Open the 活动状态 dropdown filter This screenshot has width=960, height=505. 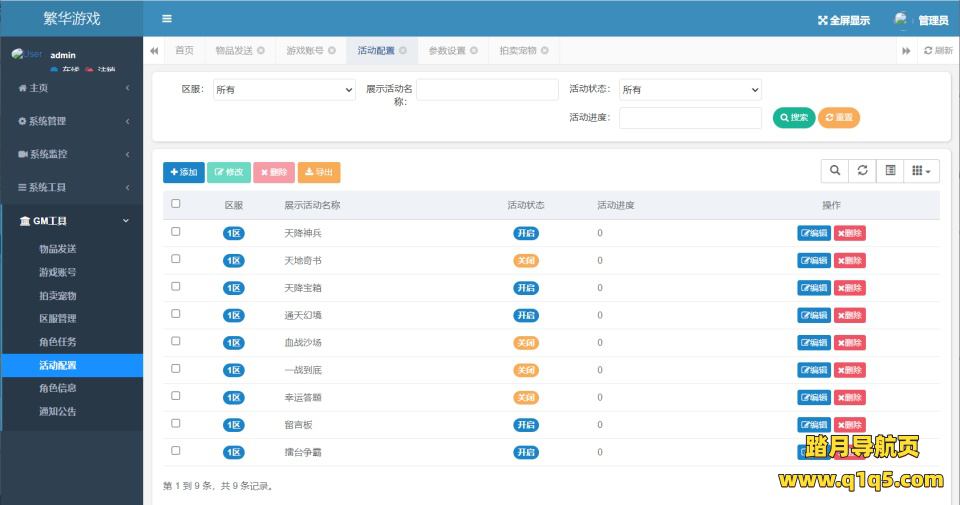coord(690,90)
